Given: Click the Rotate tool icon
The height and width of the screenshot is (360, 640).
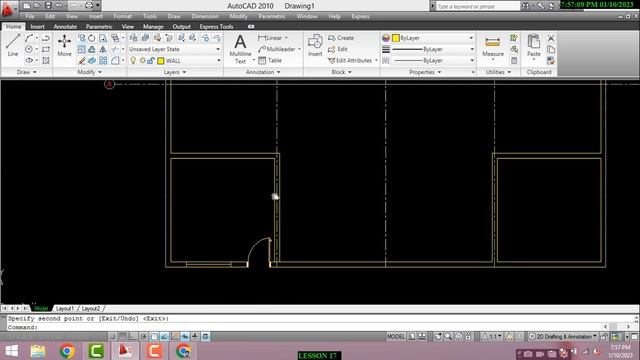Looking at the screenshot, I should (x=92, y=38).
